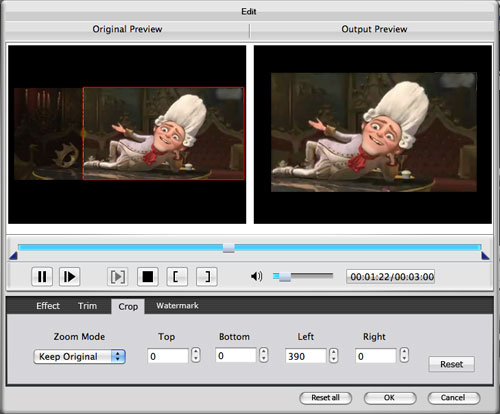Screen dimensions: 500x414
Task: Click the red crop rectangle in Original Preview
Action: pos(163,133)
